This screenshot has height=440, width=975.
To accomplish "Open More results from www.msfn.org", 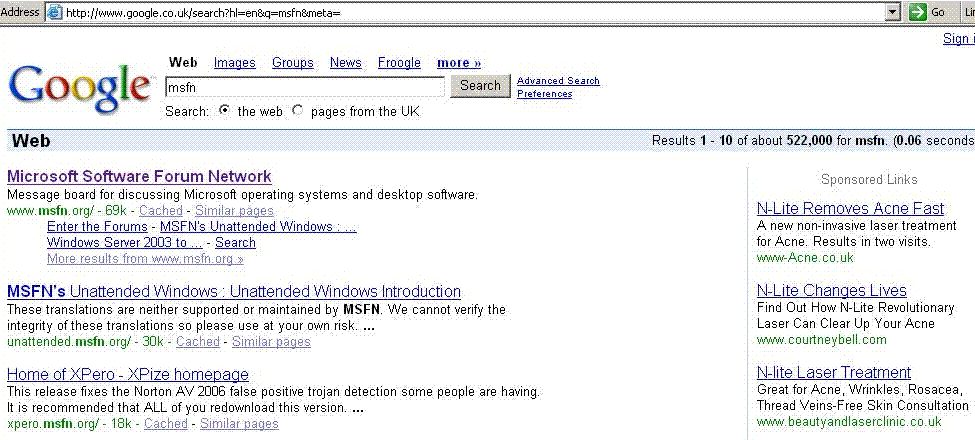I will pyautogui.click(x=145, y=259).
